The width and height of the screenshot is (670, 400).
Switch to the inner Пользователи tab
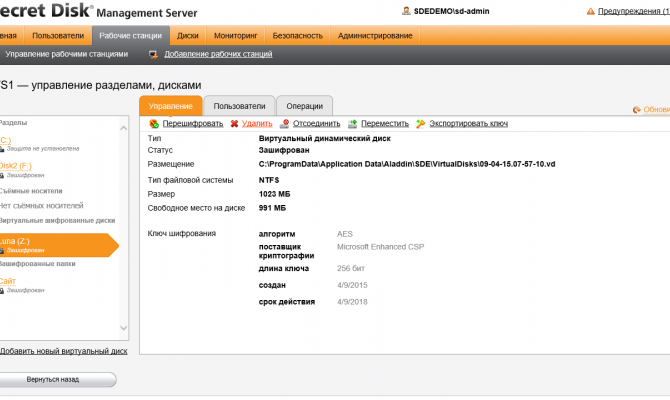[239, 106]
